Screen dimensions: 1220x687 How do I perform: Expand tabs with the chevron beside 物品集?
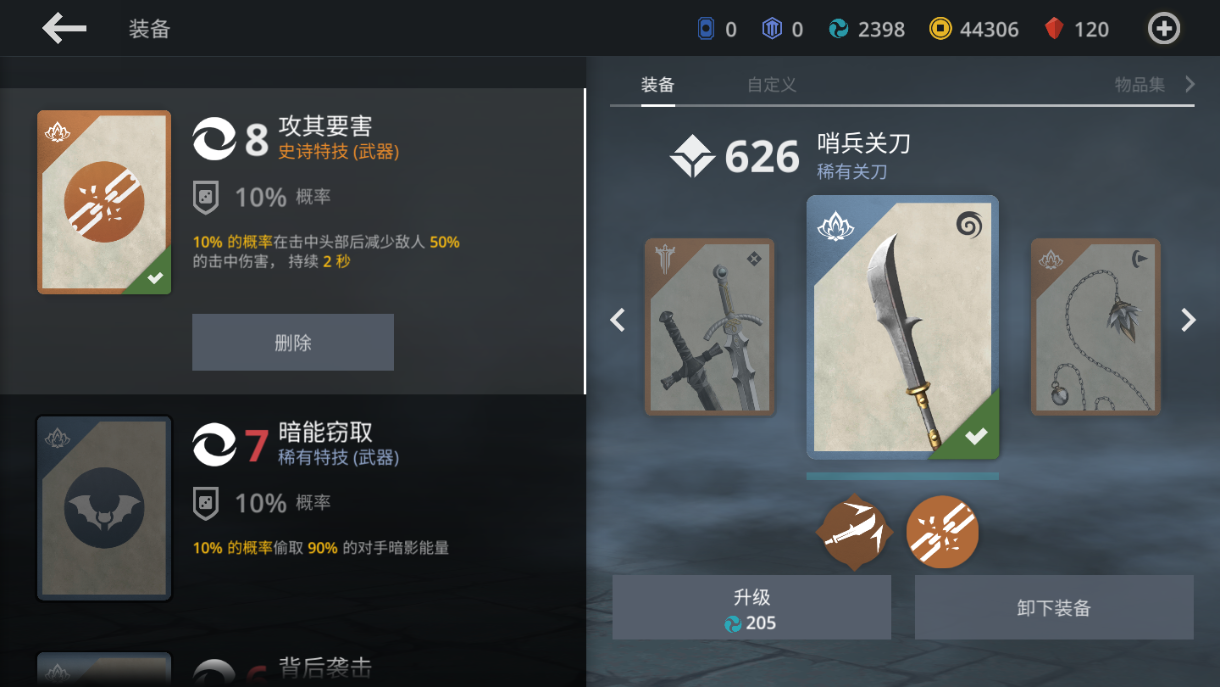1190,84
